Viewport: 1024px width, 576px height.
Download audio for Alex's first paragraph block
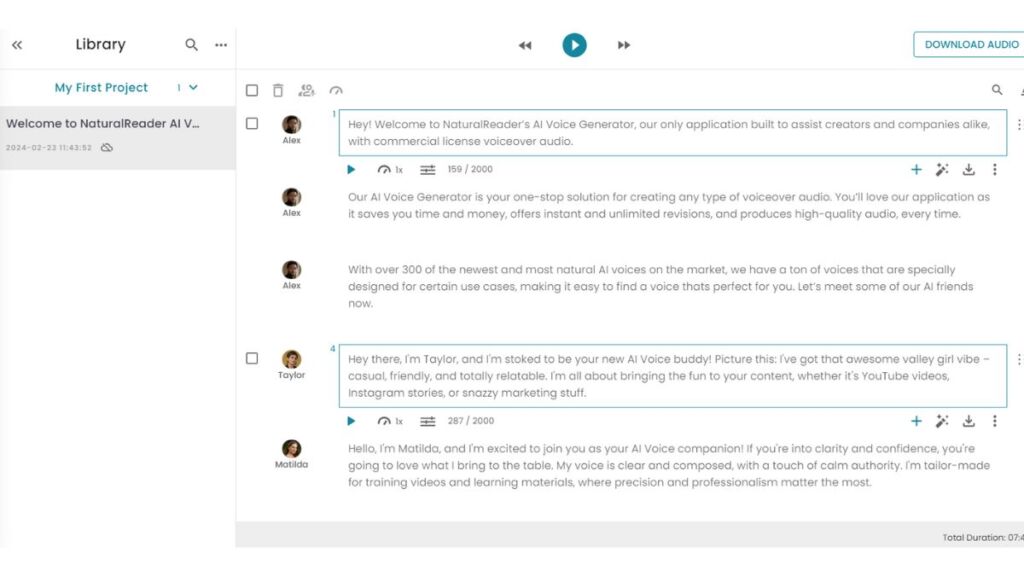point(967,169)
